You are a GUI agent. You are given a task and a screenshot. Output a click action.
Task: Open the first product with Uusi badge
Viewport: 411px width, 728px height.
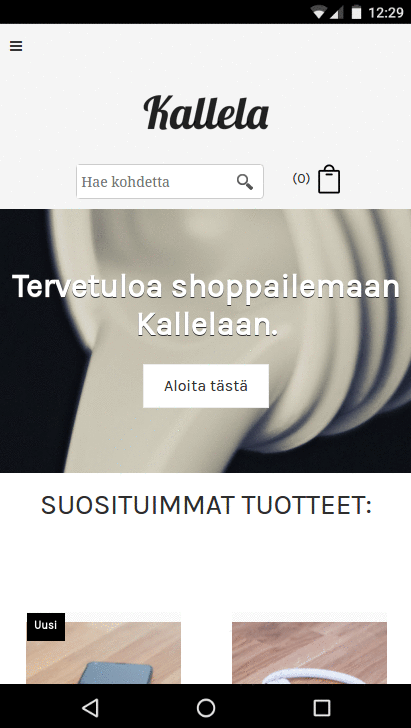tap(104, 652)
